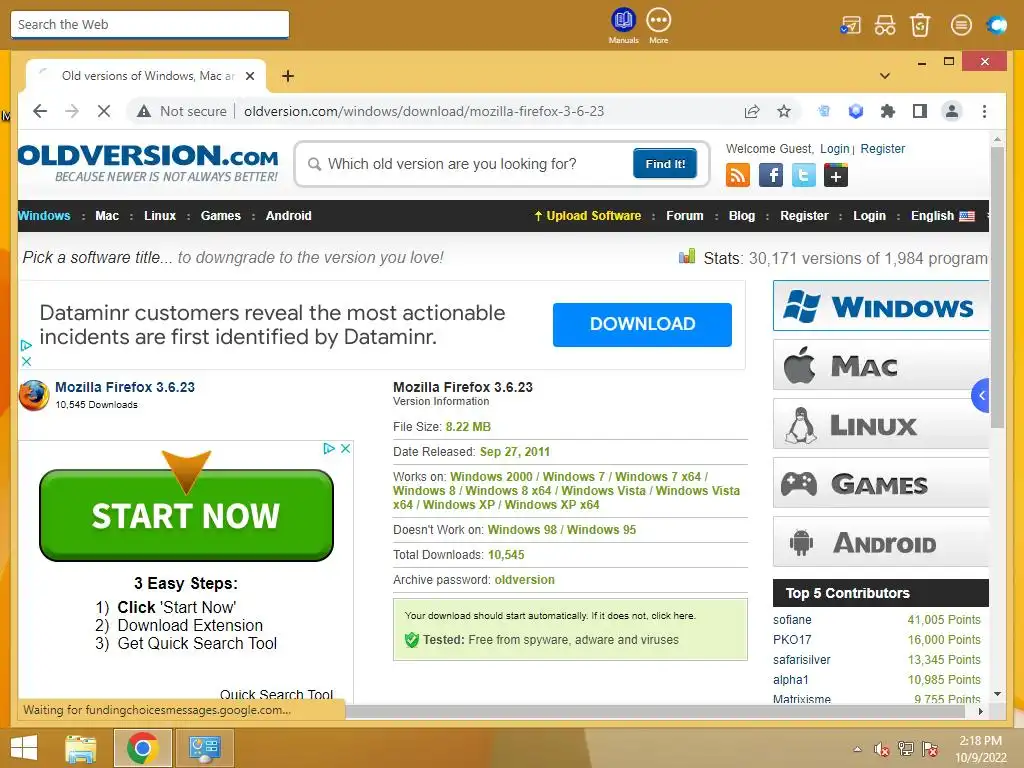Open the Extensions puzzle piece icon
Viewport: 1024px width, 768px height.
click(x=888, y=111)
